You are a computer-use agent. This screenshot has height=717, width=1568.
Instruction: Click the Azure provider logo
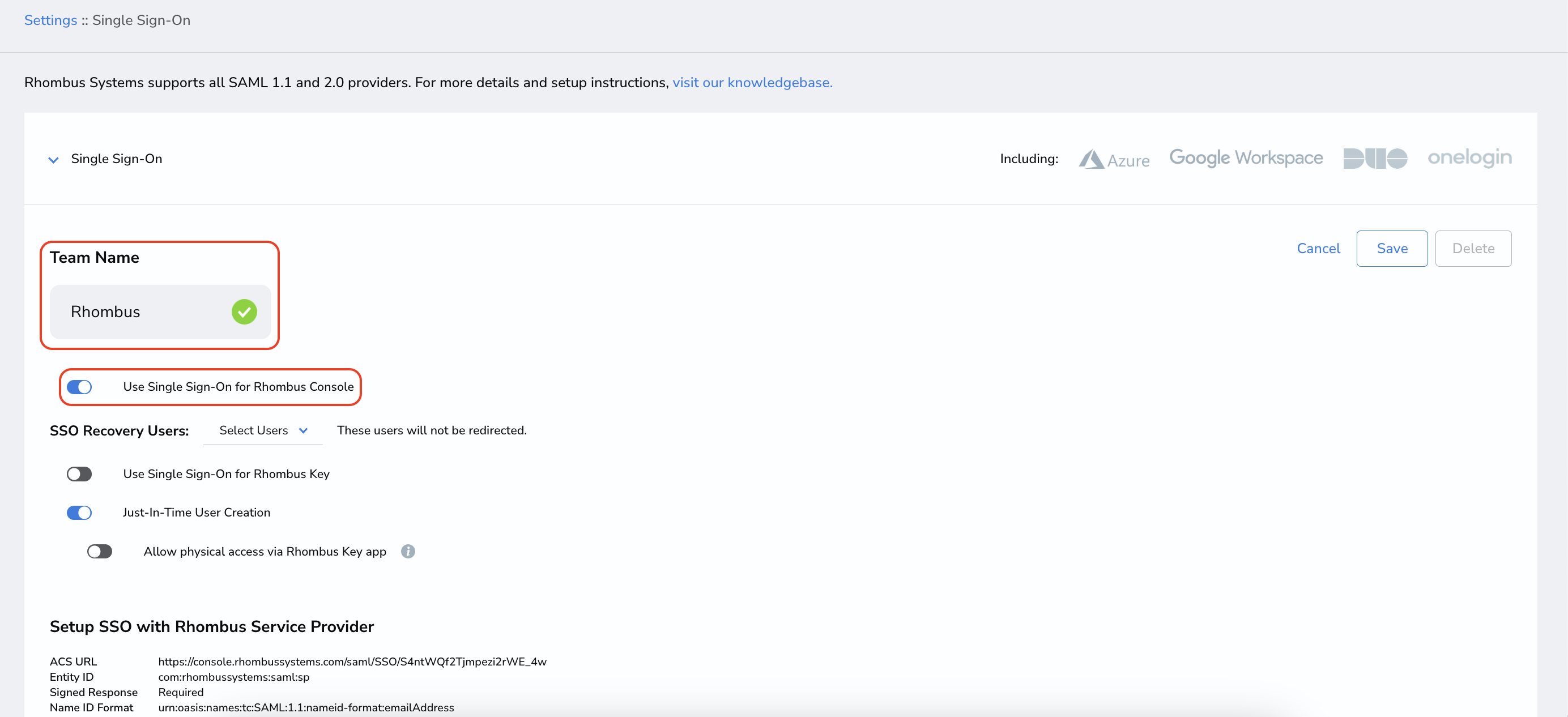pos(1114,160)
